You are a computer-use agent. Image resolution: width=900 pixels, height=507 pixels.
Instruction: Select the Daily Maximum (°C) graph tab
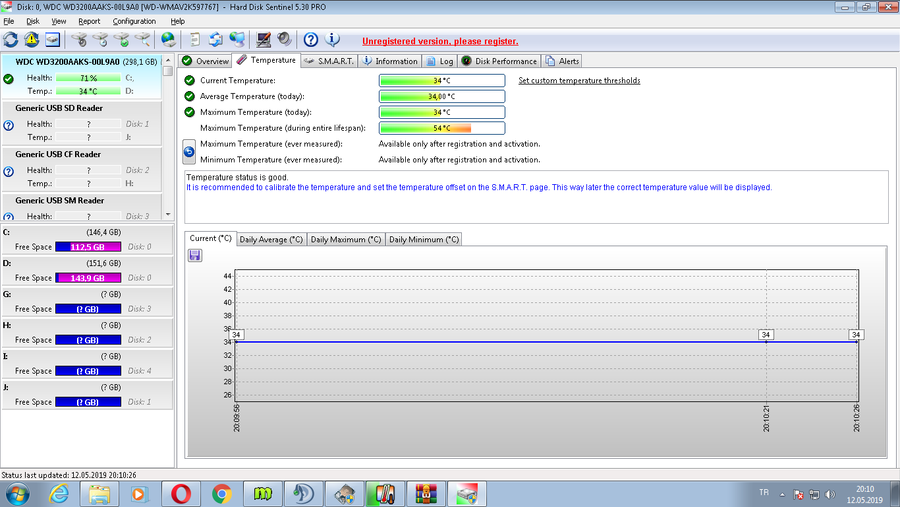tap(346, 239)
